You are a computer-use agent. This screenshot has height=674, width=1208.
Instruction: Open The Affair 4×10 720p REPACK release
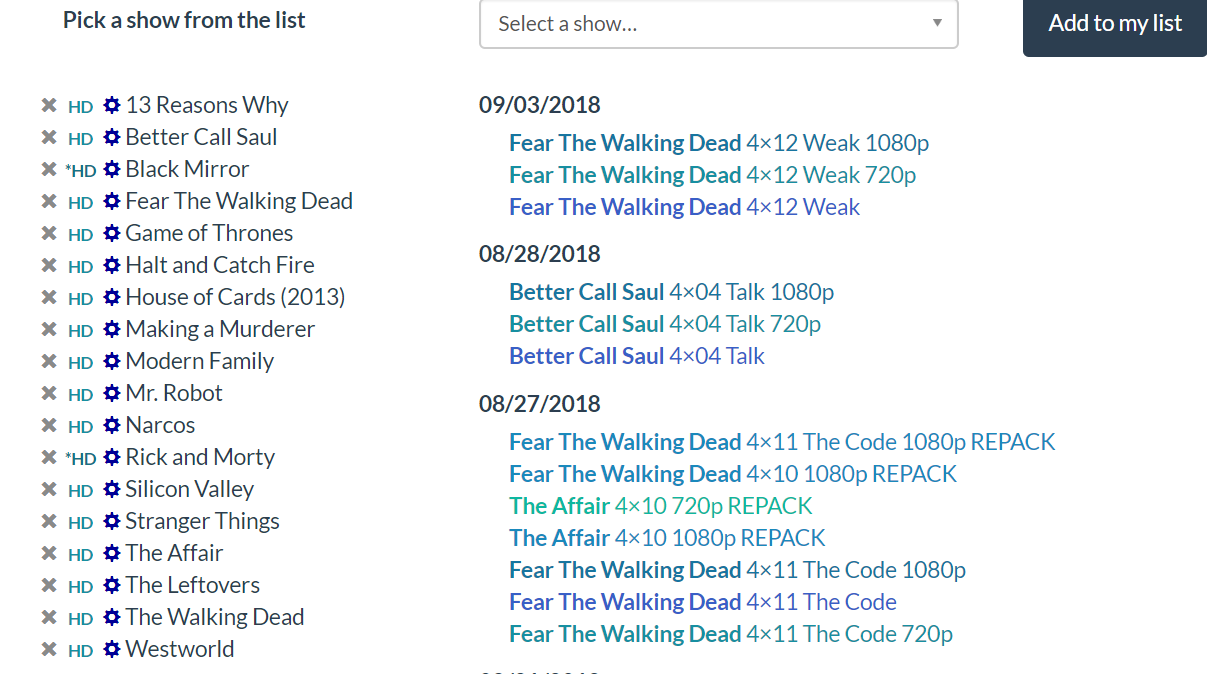pyautogui.click(x=660, y=506)
